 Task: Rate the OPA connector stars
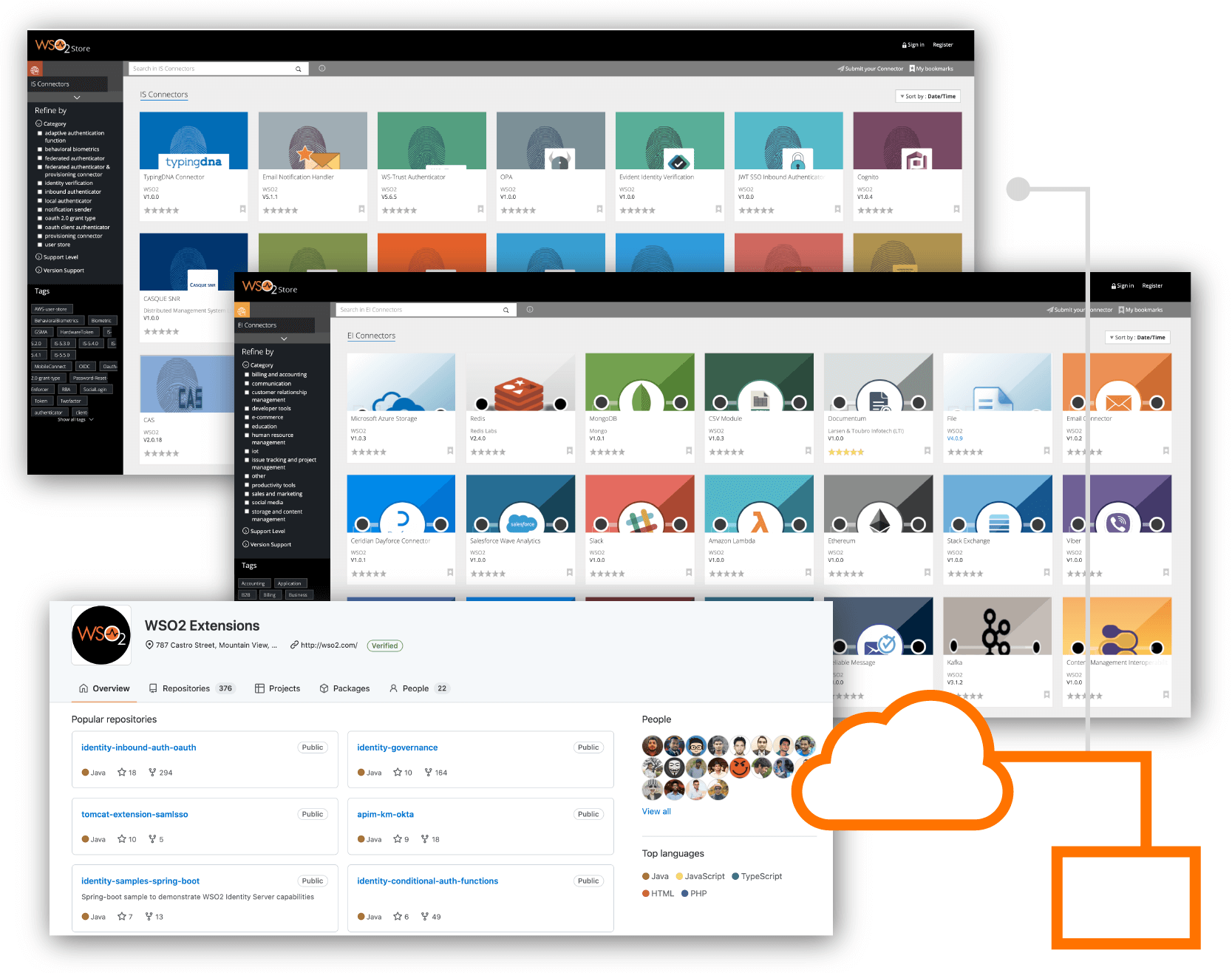pyautogui.click(x=518, y=211)
